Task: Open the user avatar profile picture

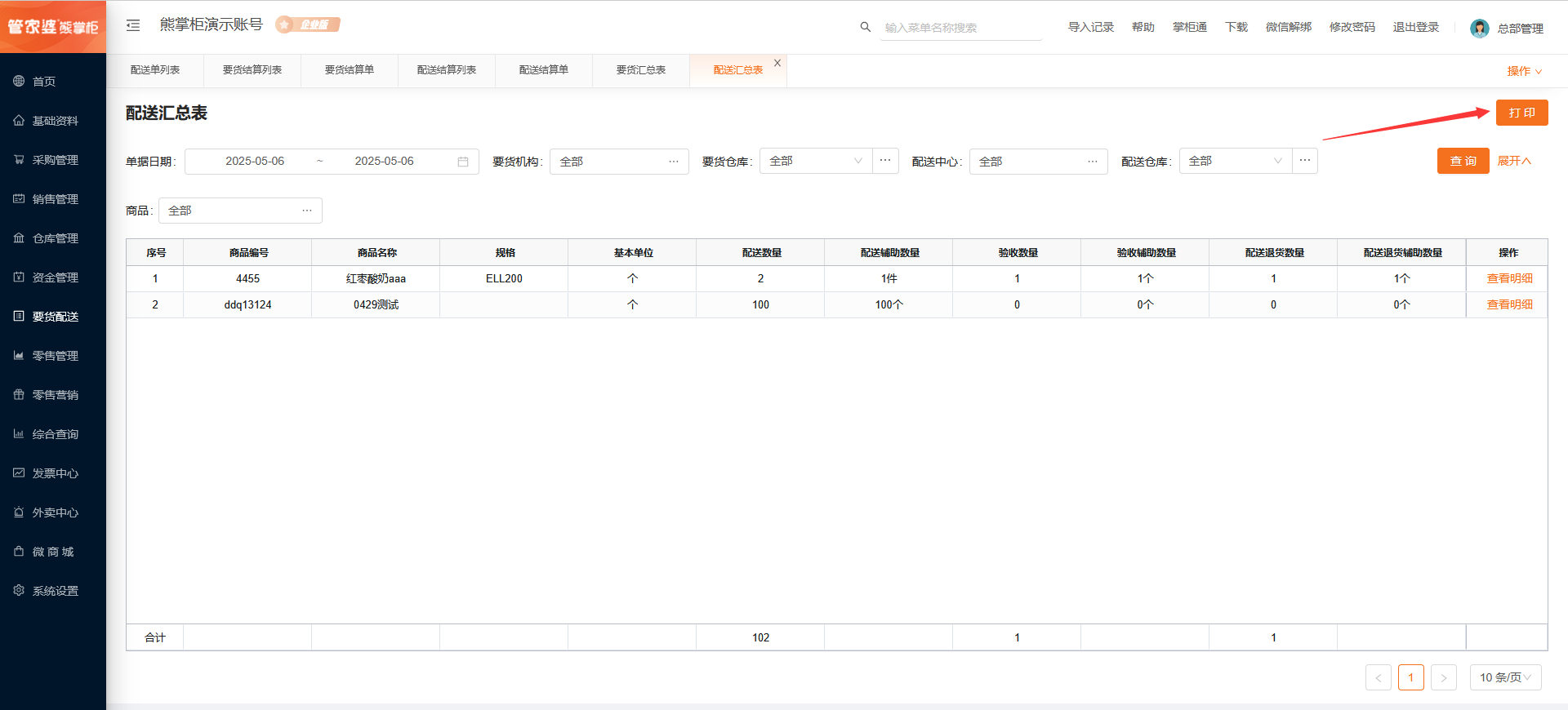Action: coord(1479,29)
